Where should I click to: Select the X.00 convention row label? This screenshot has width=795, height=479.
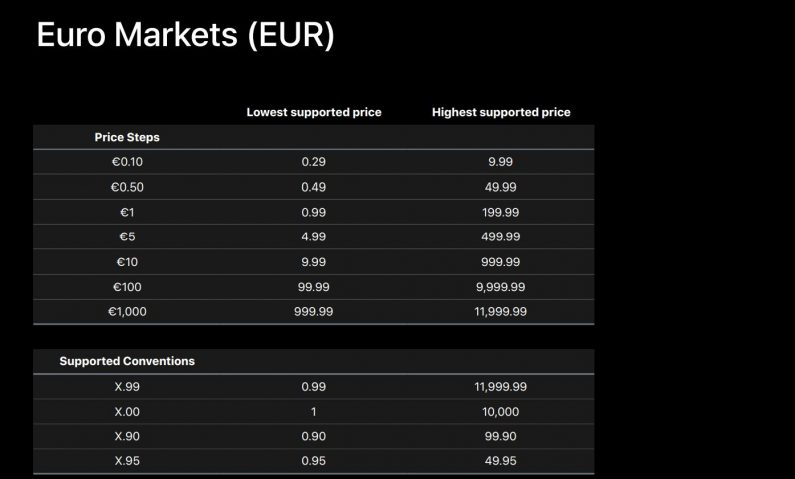click(x=127, y=411)
